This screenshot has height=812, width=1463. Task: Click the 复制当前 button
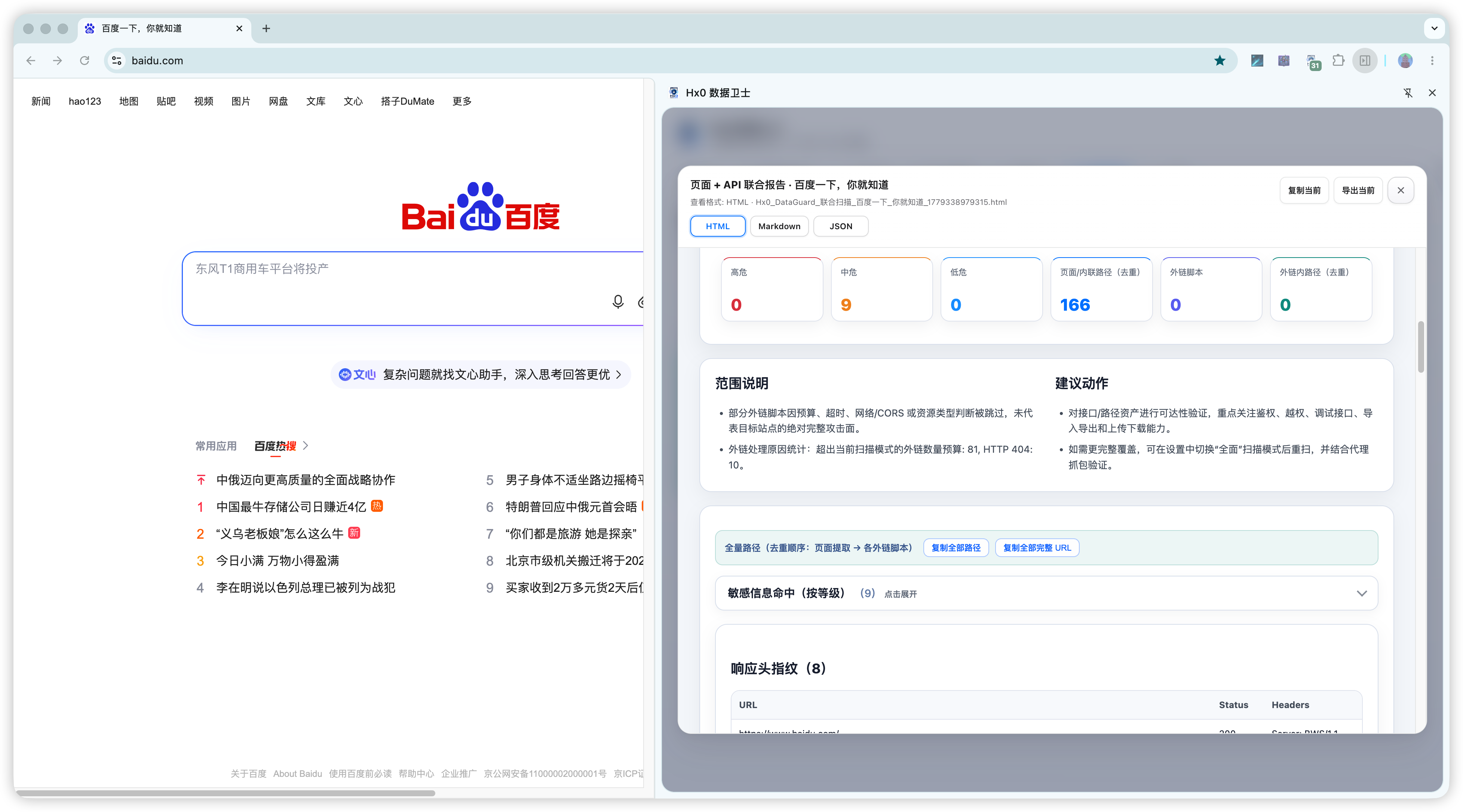click(x=1304, y=190)
